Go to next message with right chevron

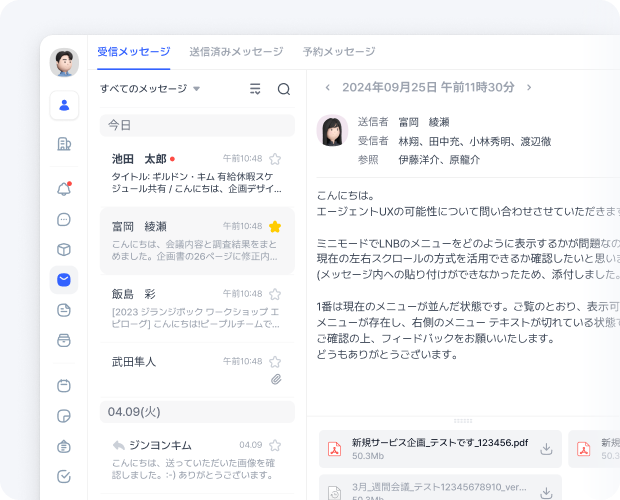point(529,88)
